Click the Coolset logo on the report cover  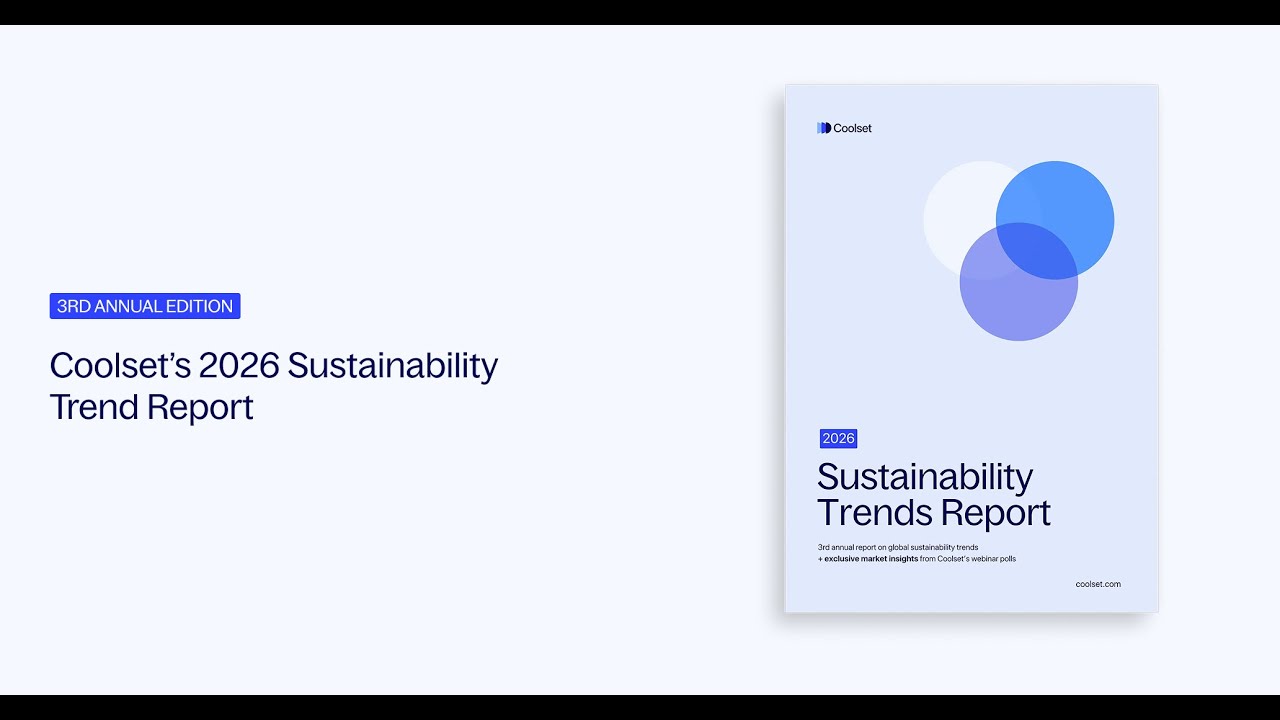(x=844, y=128)
